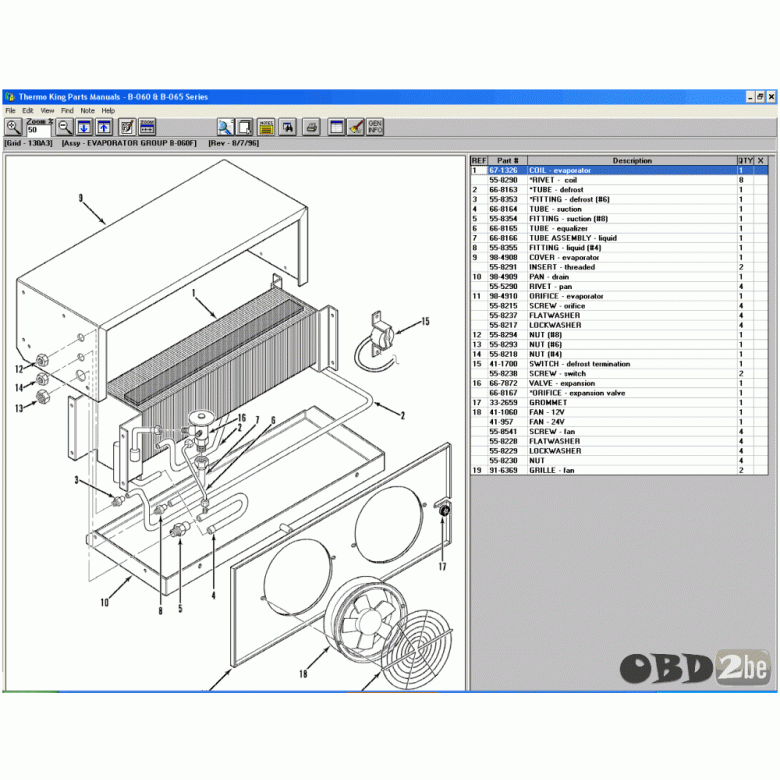Screen dimensions: 780x780
Task: Select the row 'GRILLE - fan'
Action: pos(619,471)
